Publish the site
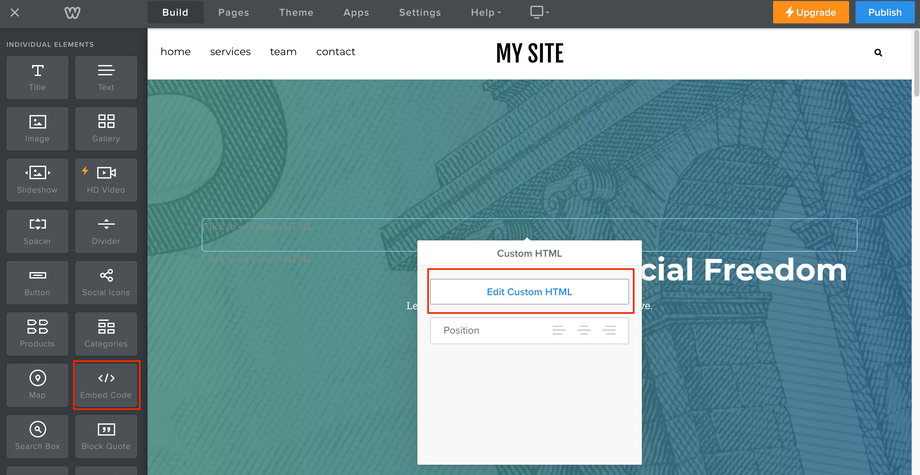 [885, 12]
